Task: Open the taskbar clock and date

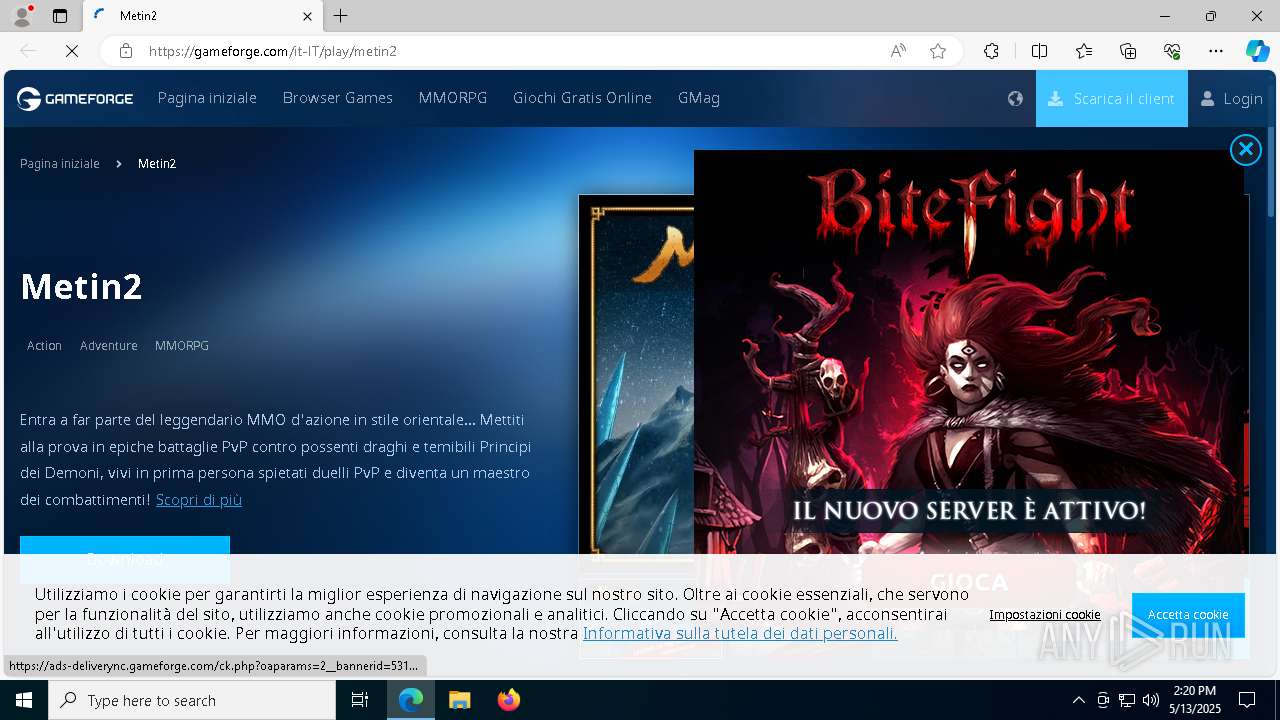Action: tap(1195, 700)
